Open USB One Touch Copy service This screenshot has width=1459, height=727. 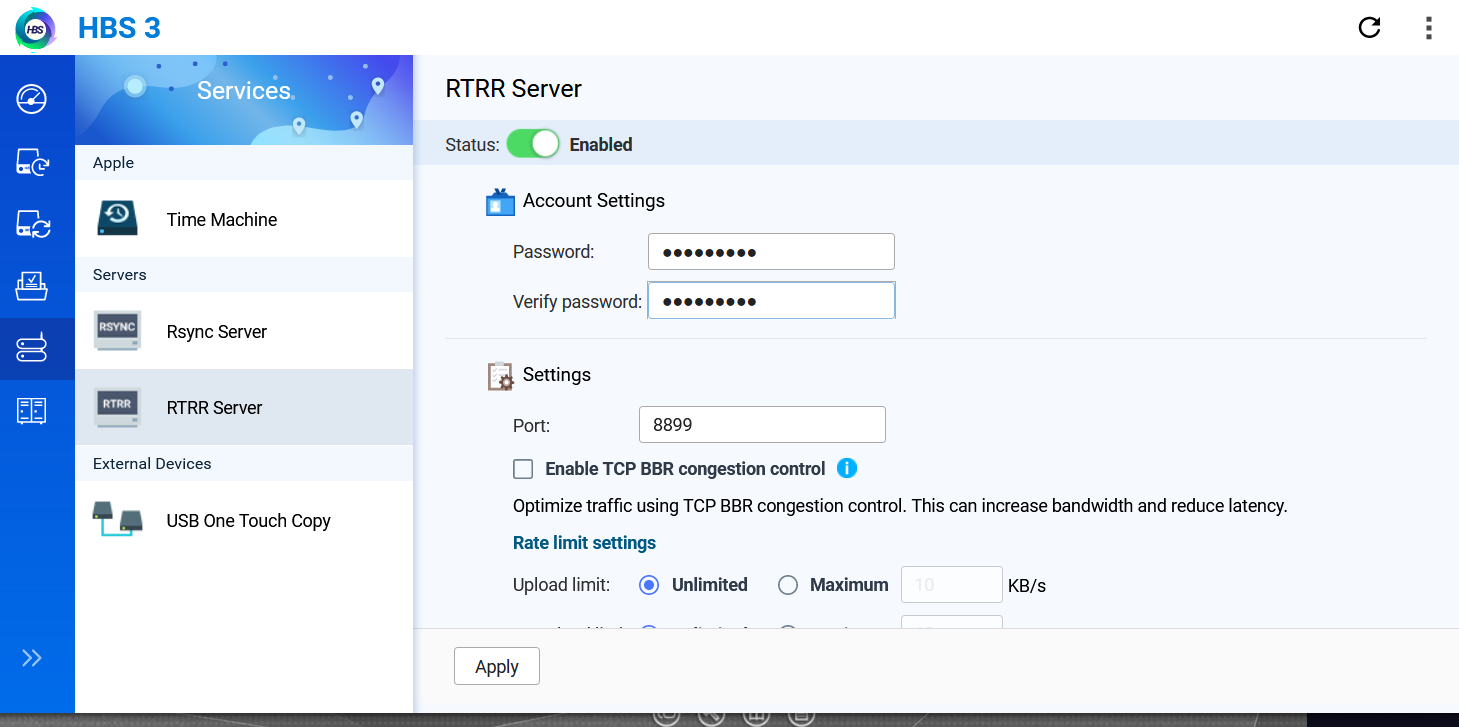[x=244, y=520]
